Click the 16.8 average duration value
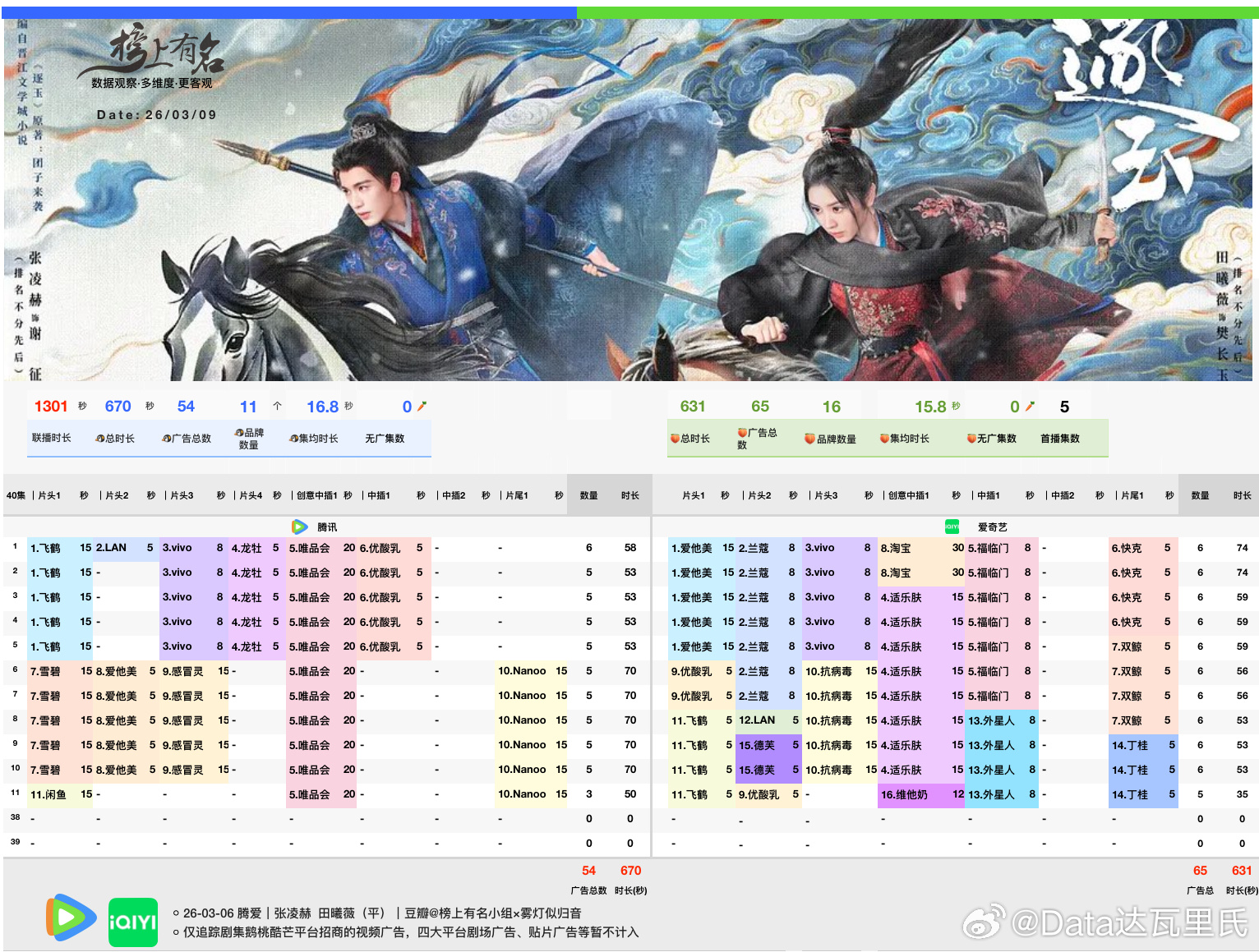 coord(323,407)
